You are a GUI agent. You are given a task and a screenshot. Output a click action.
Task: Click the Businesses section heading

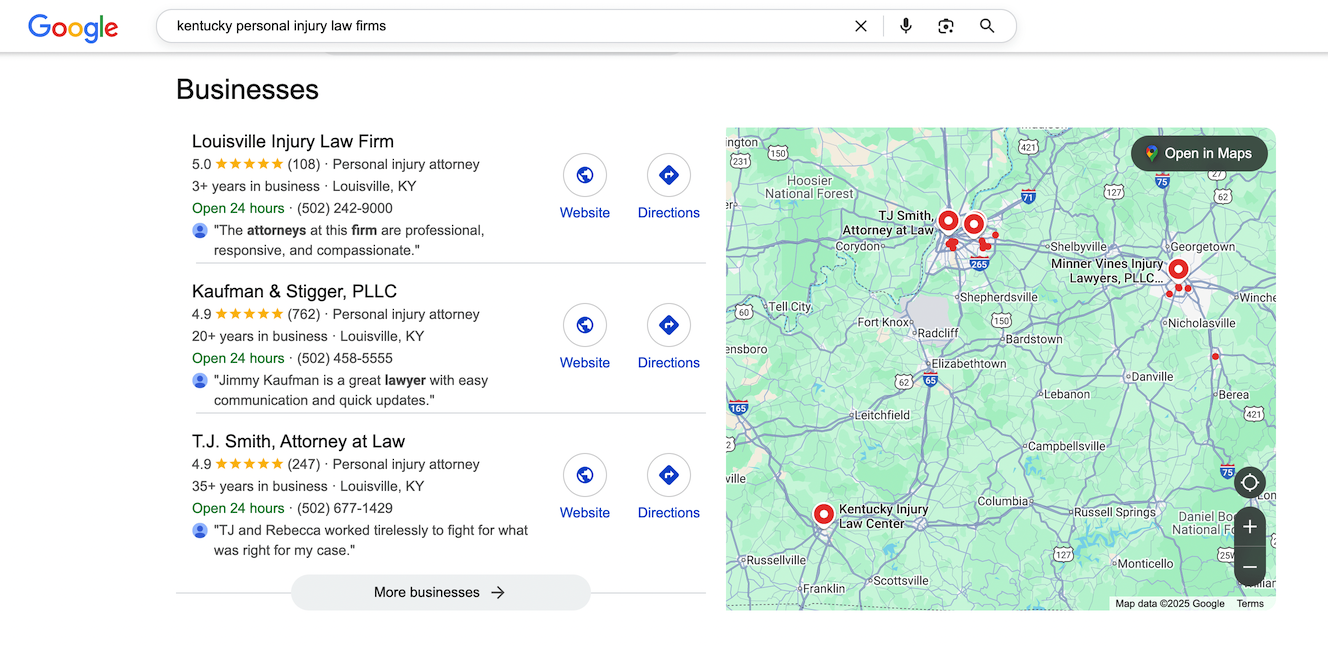(247, 89)
